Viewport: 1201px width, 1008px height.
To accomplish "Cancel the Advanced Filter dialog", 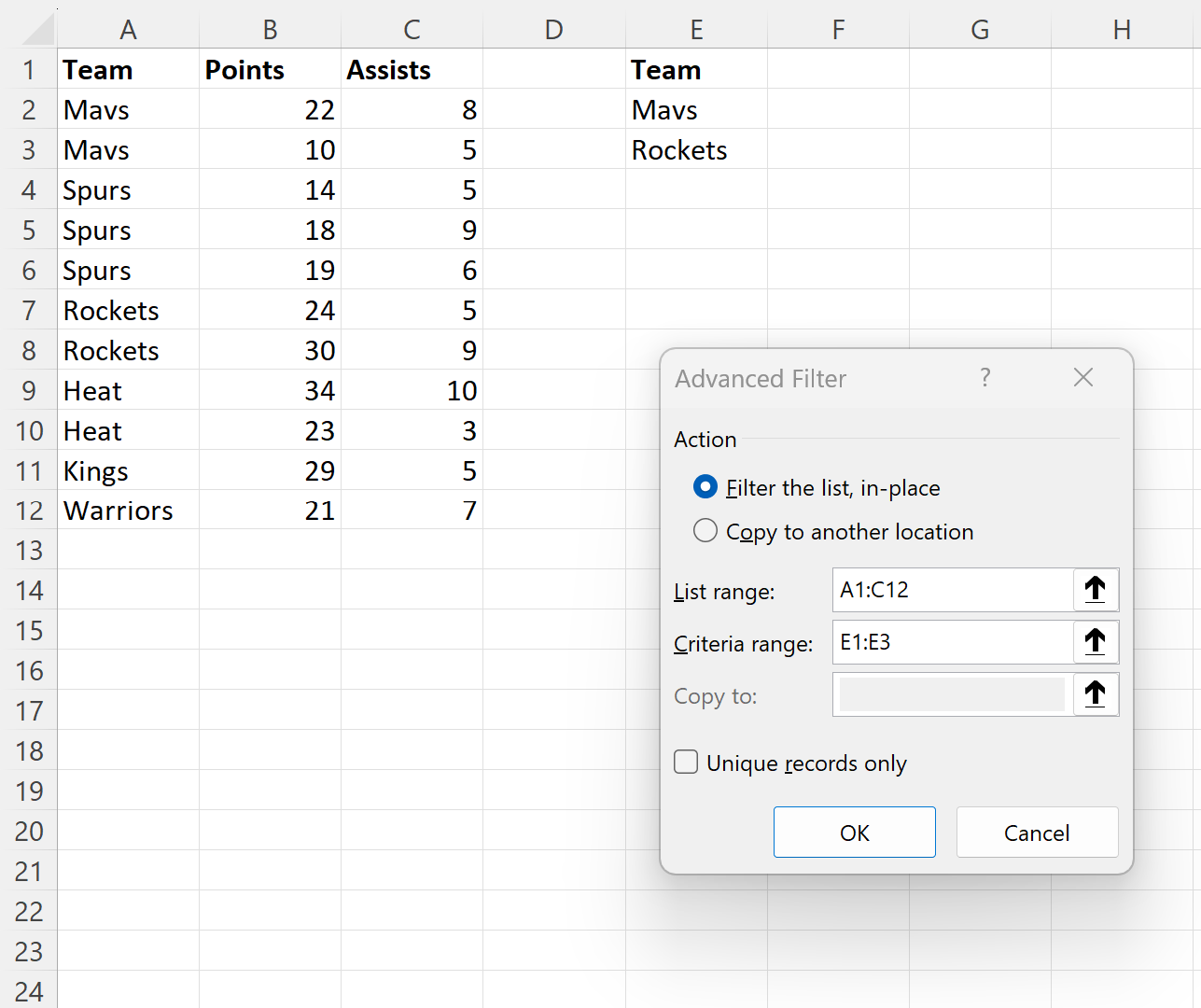I will (x=1037, y=832).
